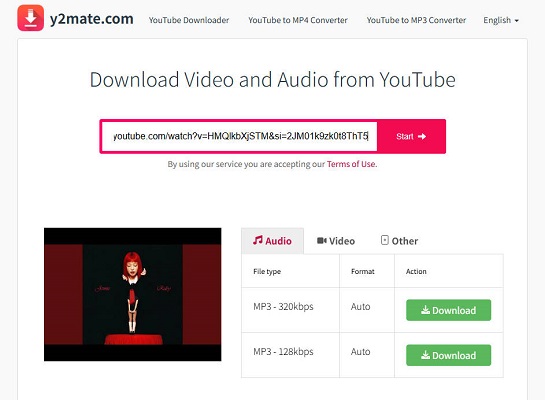Switch to the Video tab
Screen dimensions: 545x400
[x=336, y=241]
